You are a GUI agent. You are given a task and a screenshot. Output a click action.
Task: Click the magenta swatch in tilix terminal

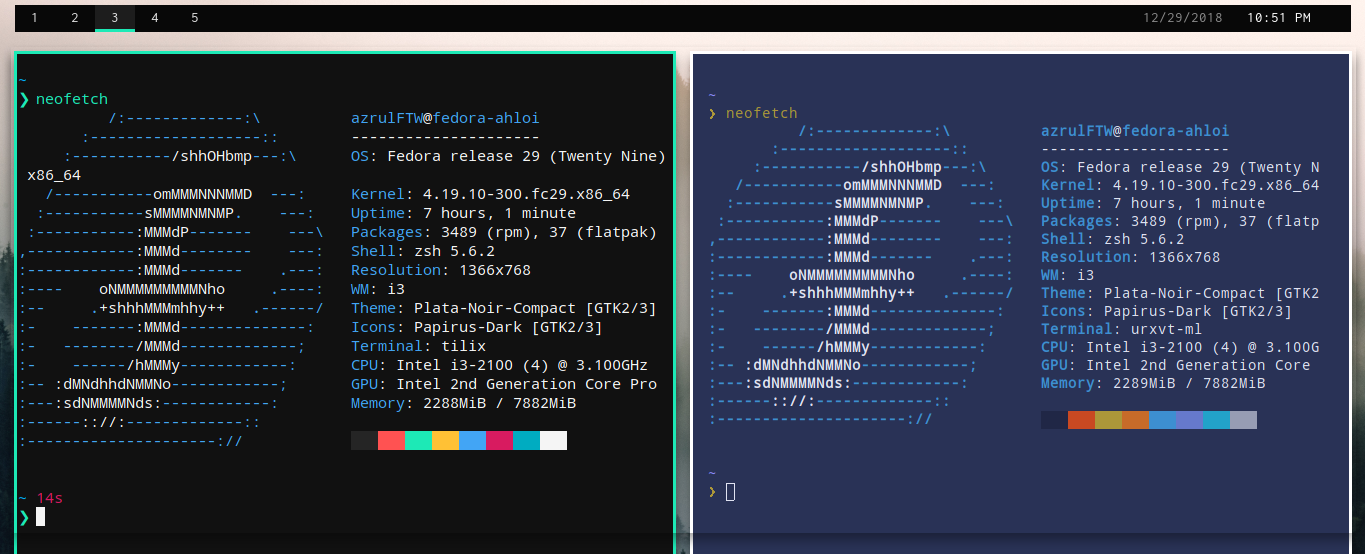(x=499, y=441)
